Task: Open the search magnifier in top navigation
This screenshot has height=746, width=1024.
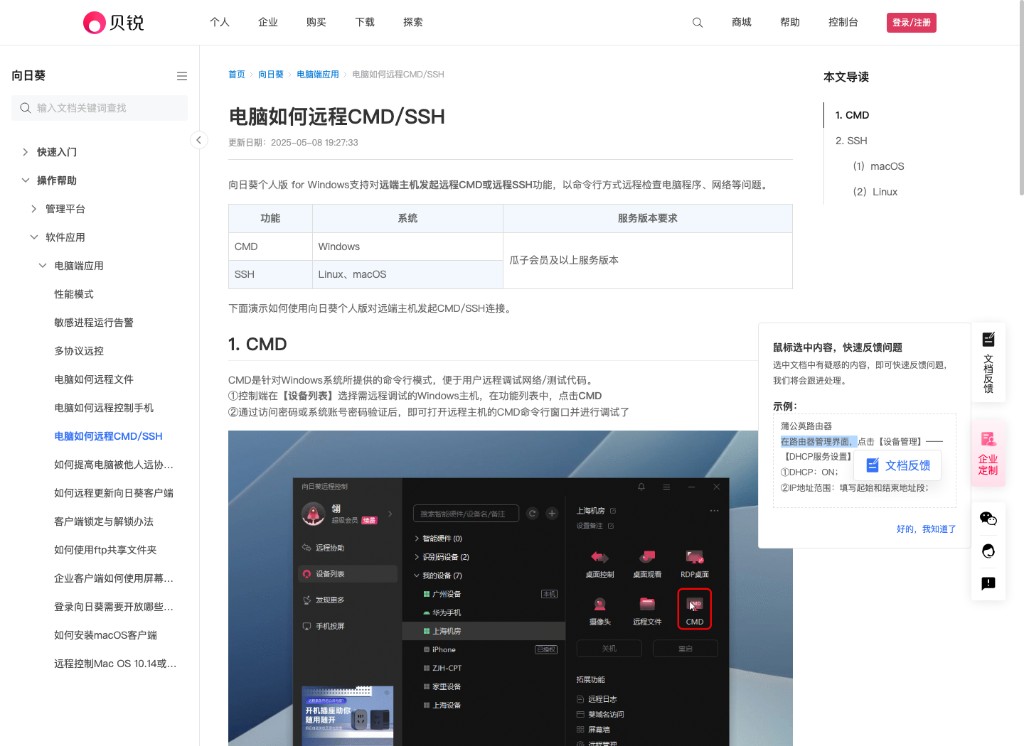Action: [697, 23]
